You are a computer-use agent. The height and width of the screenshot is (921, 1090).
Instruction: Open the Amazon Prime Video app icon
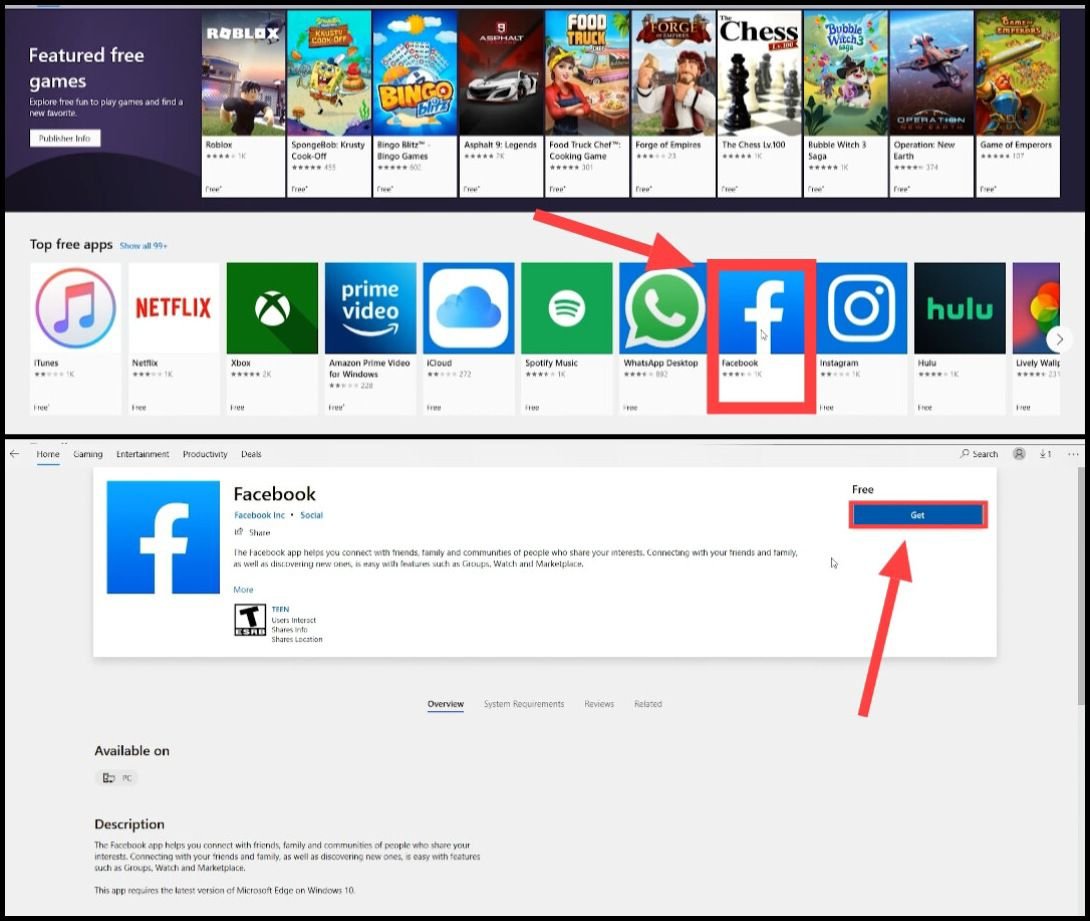(x=371, y=308)
